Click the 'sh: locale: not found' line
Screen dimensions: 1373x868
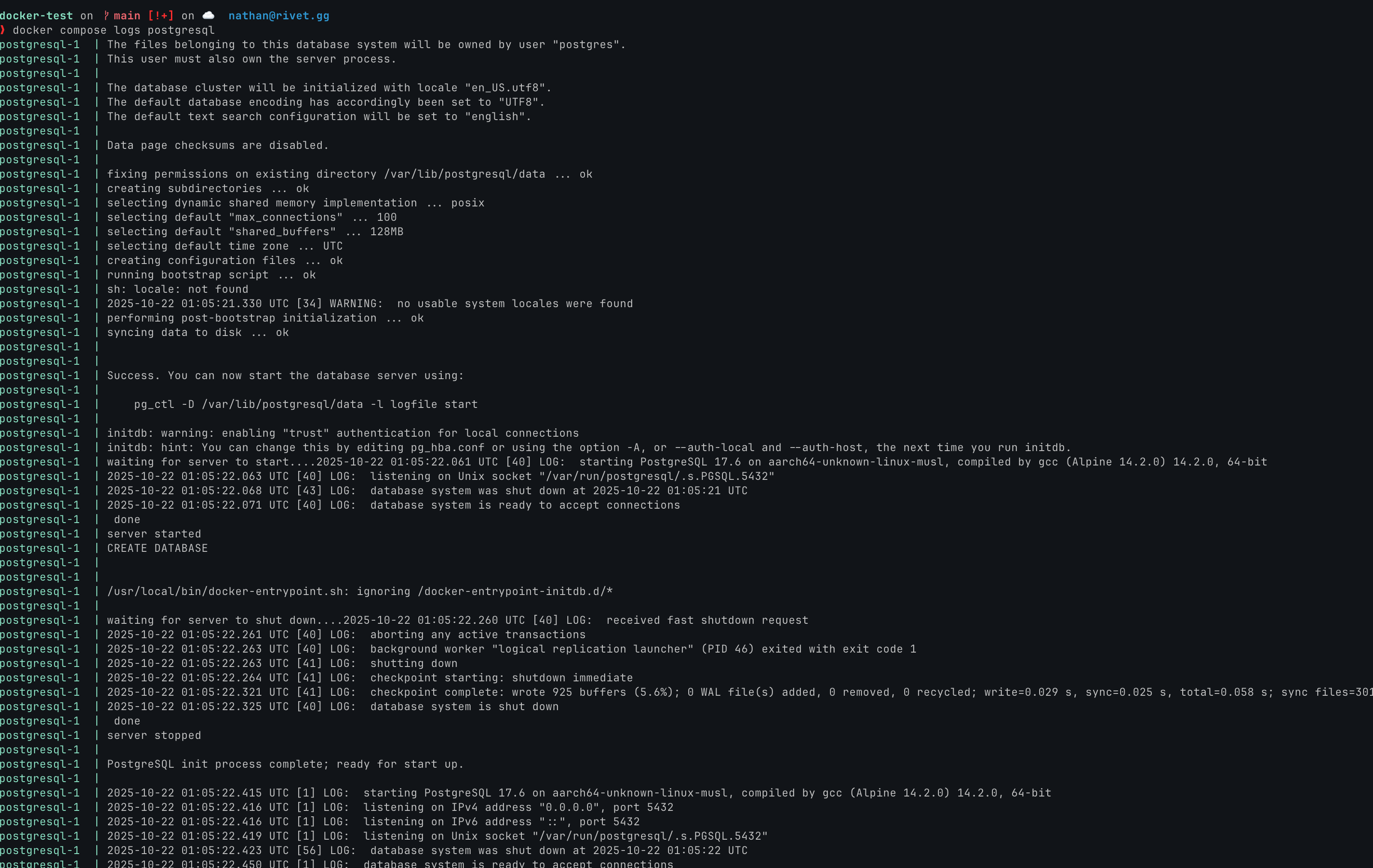tap(177, 289)
